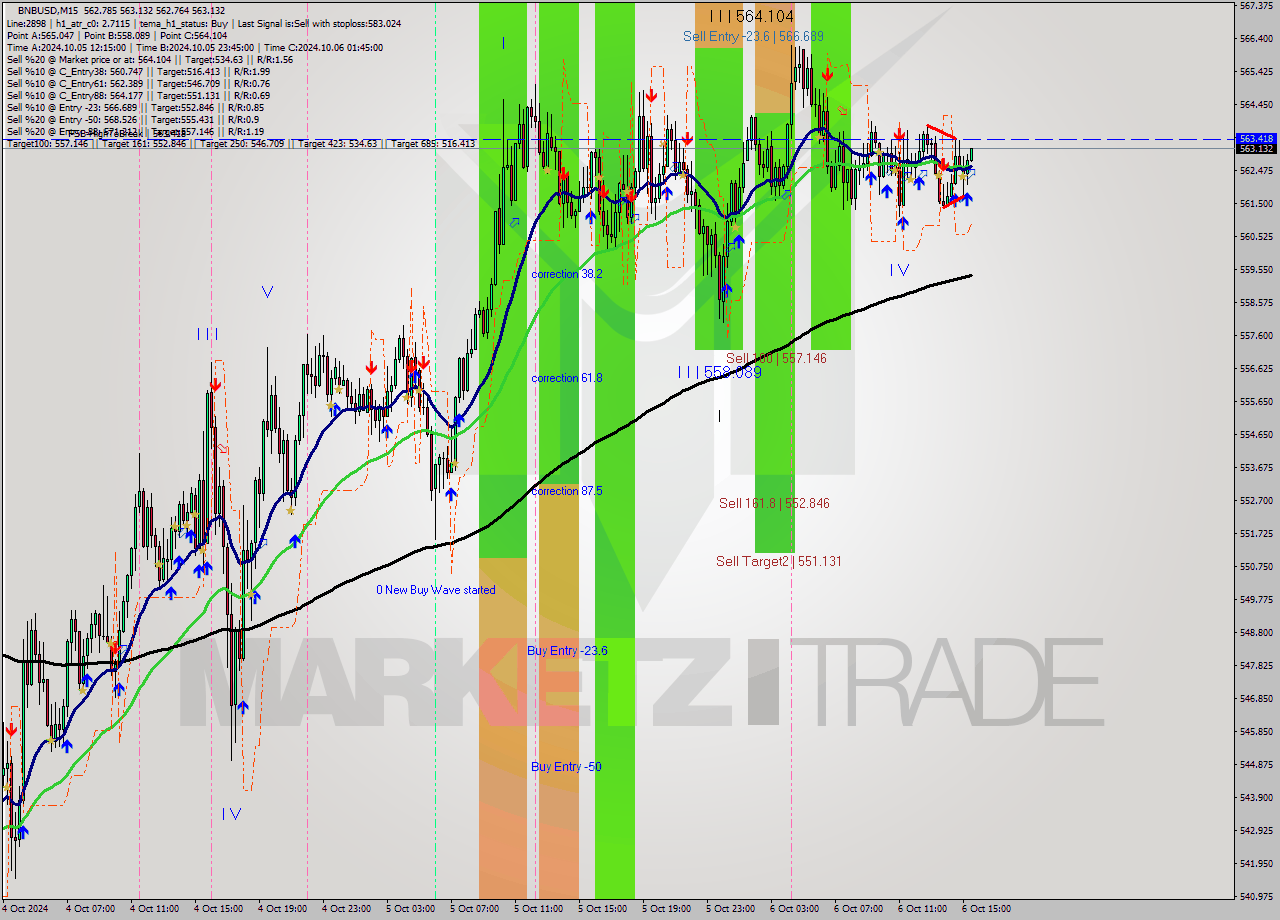Click the 540.975 price axis value

[1256, 896]
